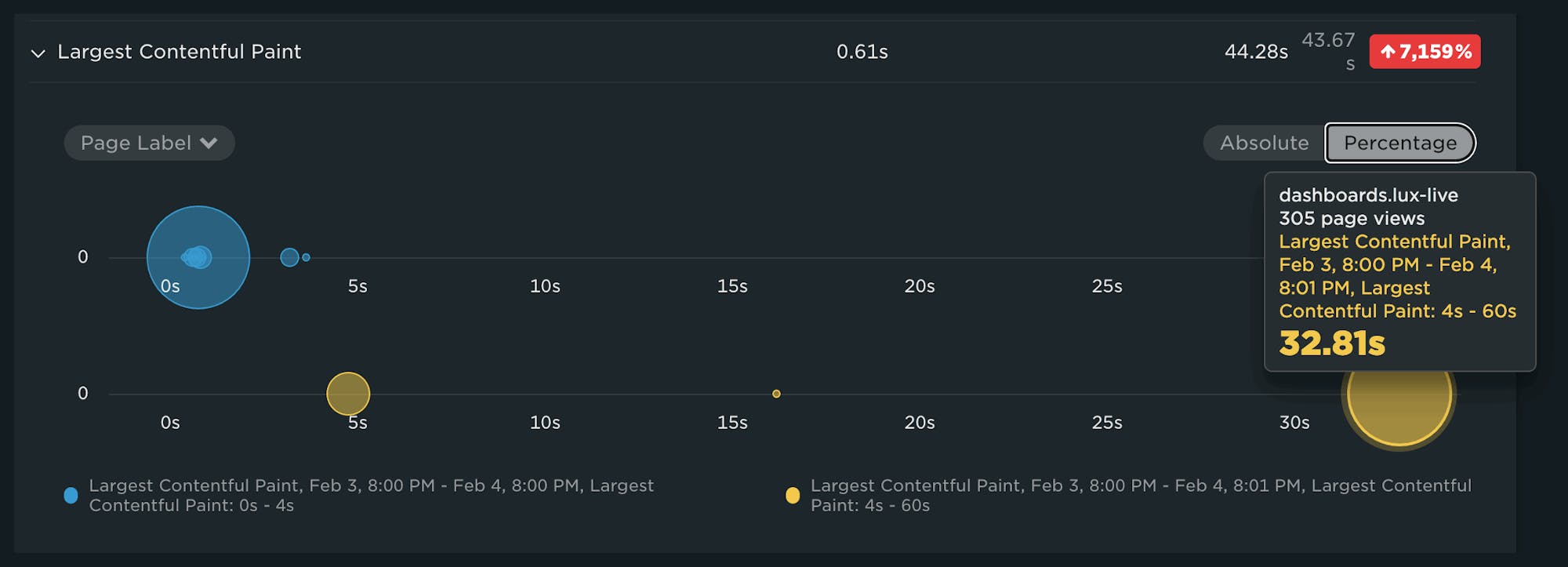1568x567 pixels.
Task: Click the red 7,159% increase badge
Action: (1425, 52)
